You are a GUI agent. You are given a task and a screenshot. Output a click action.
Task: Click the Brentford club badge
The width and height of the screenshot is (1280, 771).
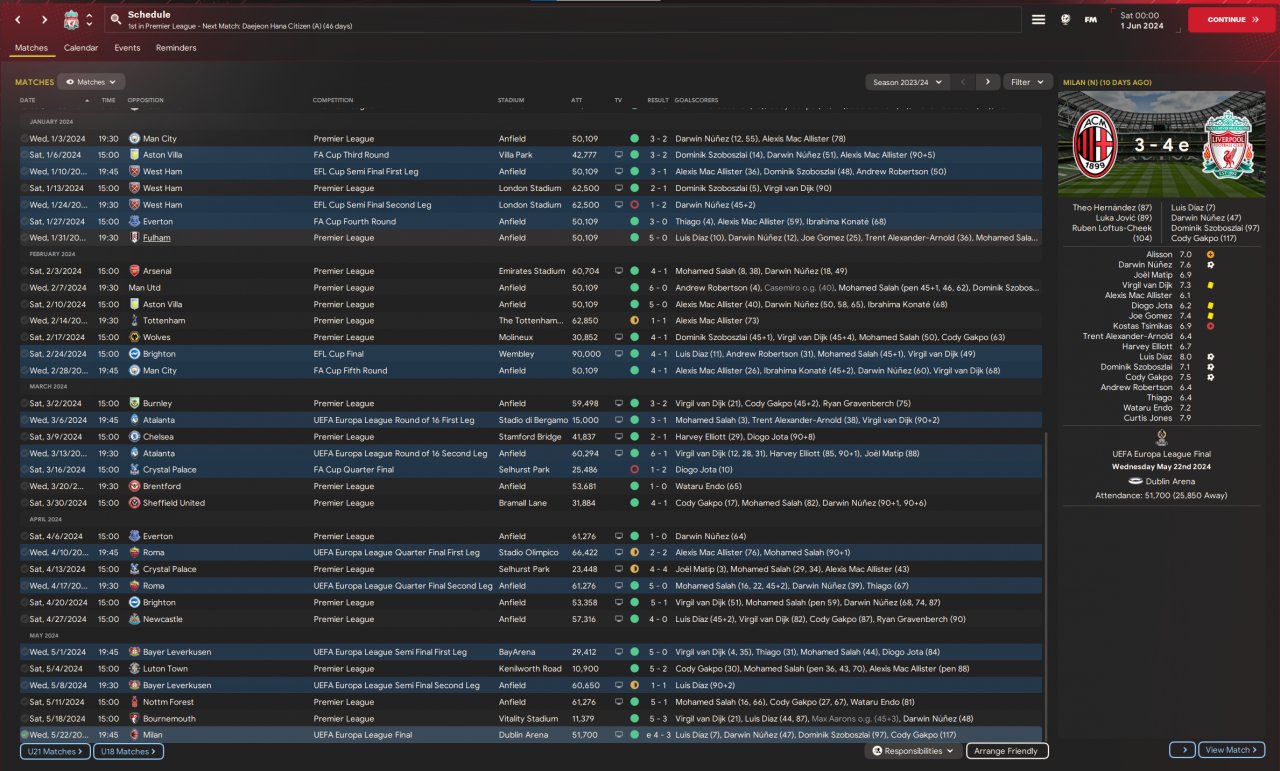click(x=135, y=486)
